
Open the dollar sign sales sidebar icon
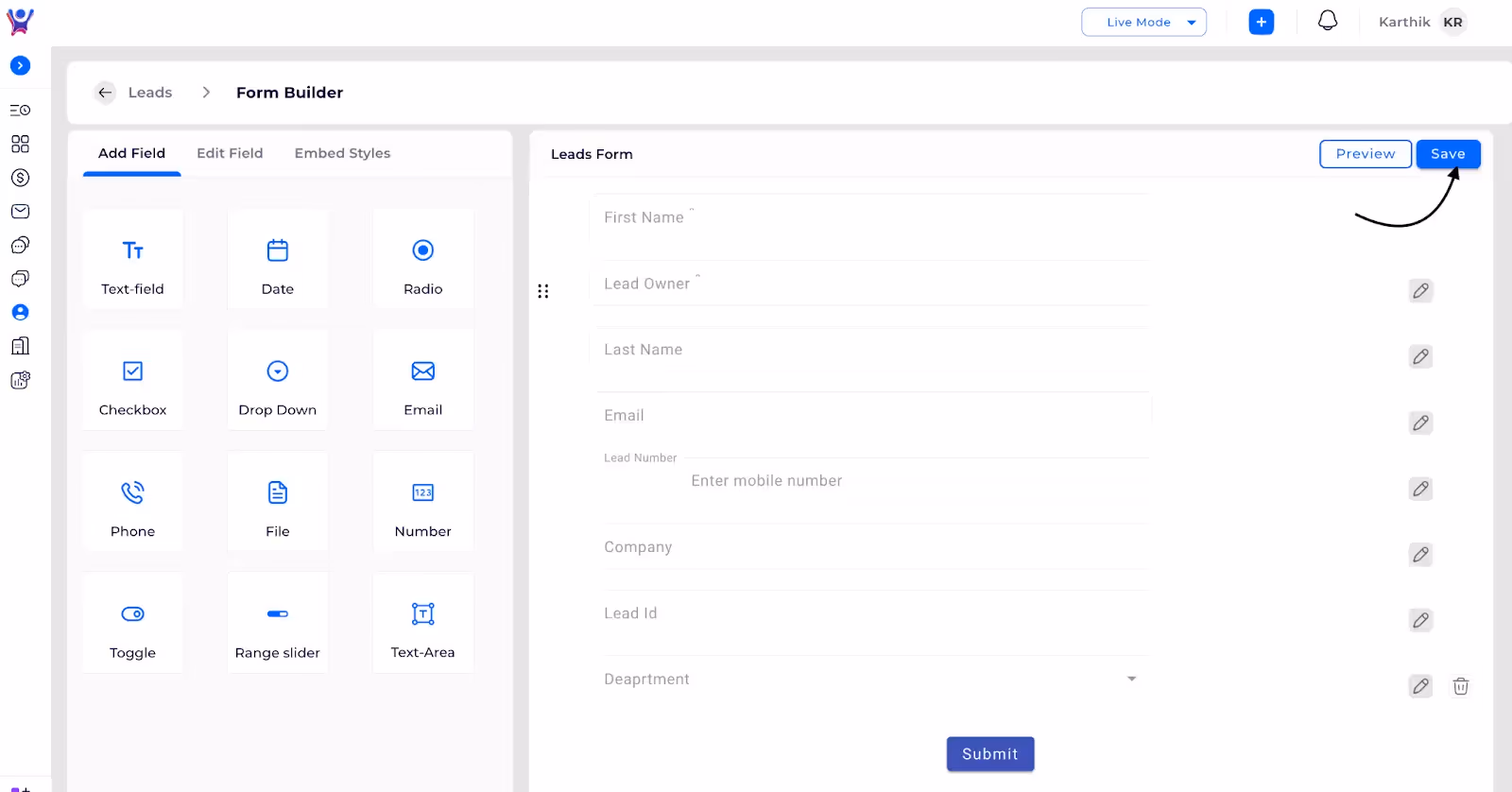pyautogui.click(x=20, y=178)
